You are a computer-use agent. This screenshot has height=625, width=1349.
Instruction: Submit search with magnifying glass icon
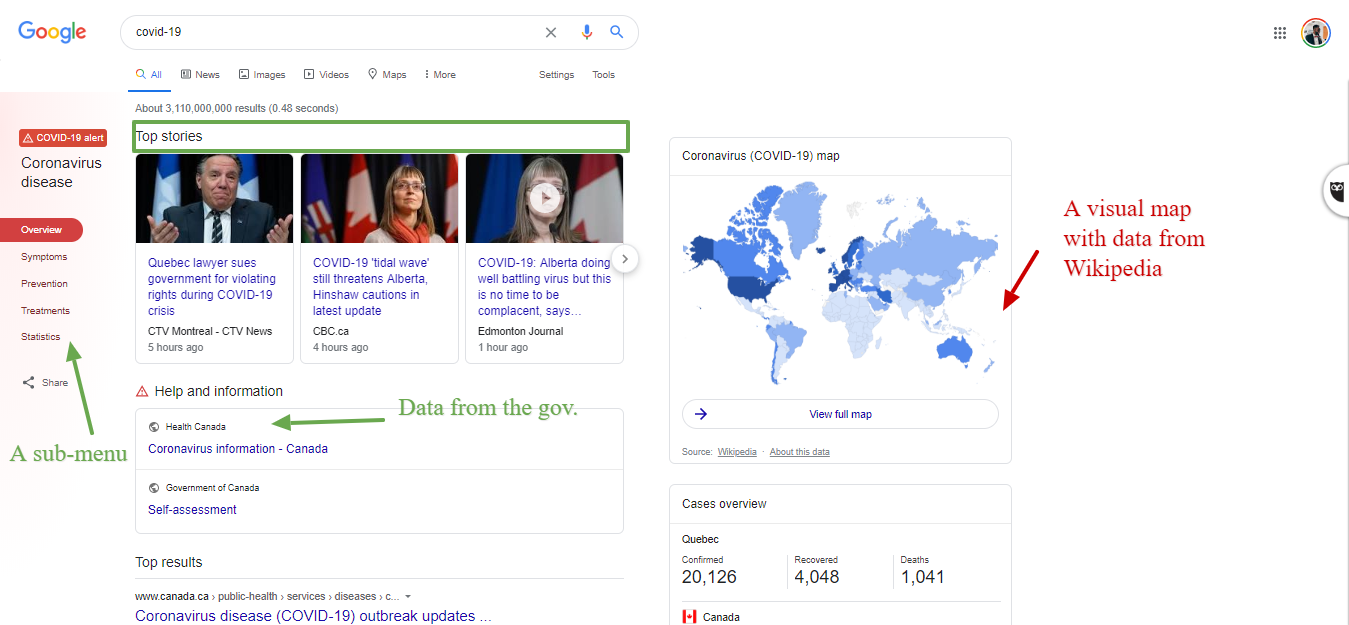(617, 32)
